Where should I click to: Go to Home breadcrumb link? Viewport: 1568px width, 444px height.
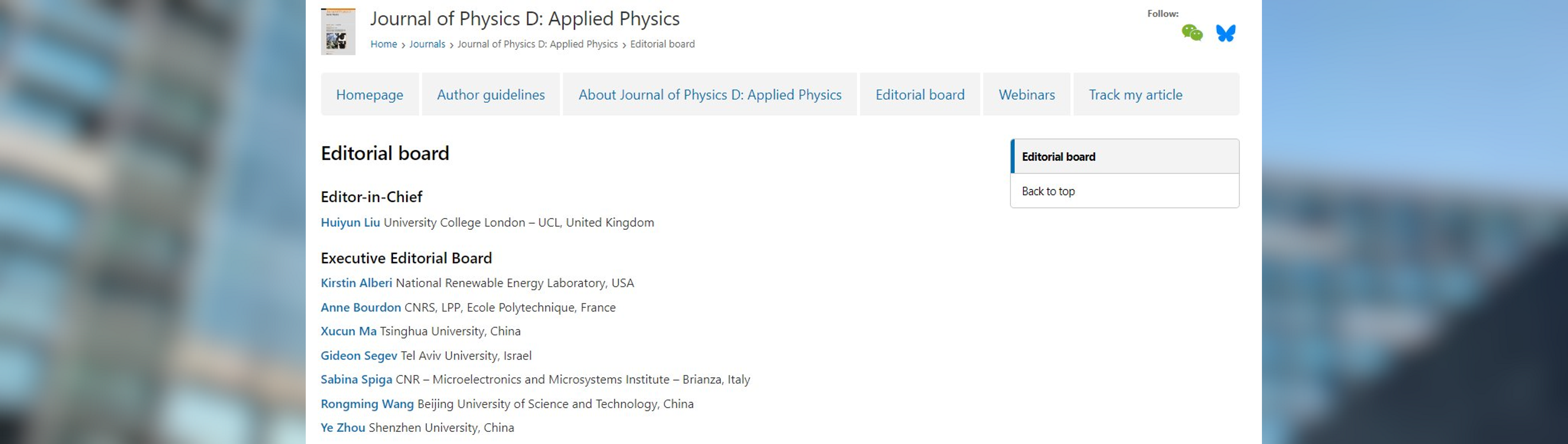point(384,44)
